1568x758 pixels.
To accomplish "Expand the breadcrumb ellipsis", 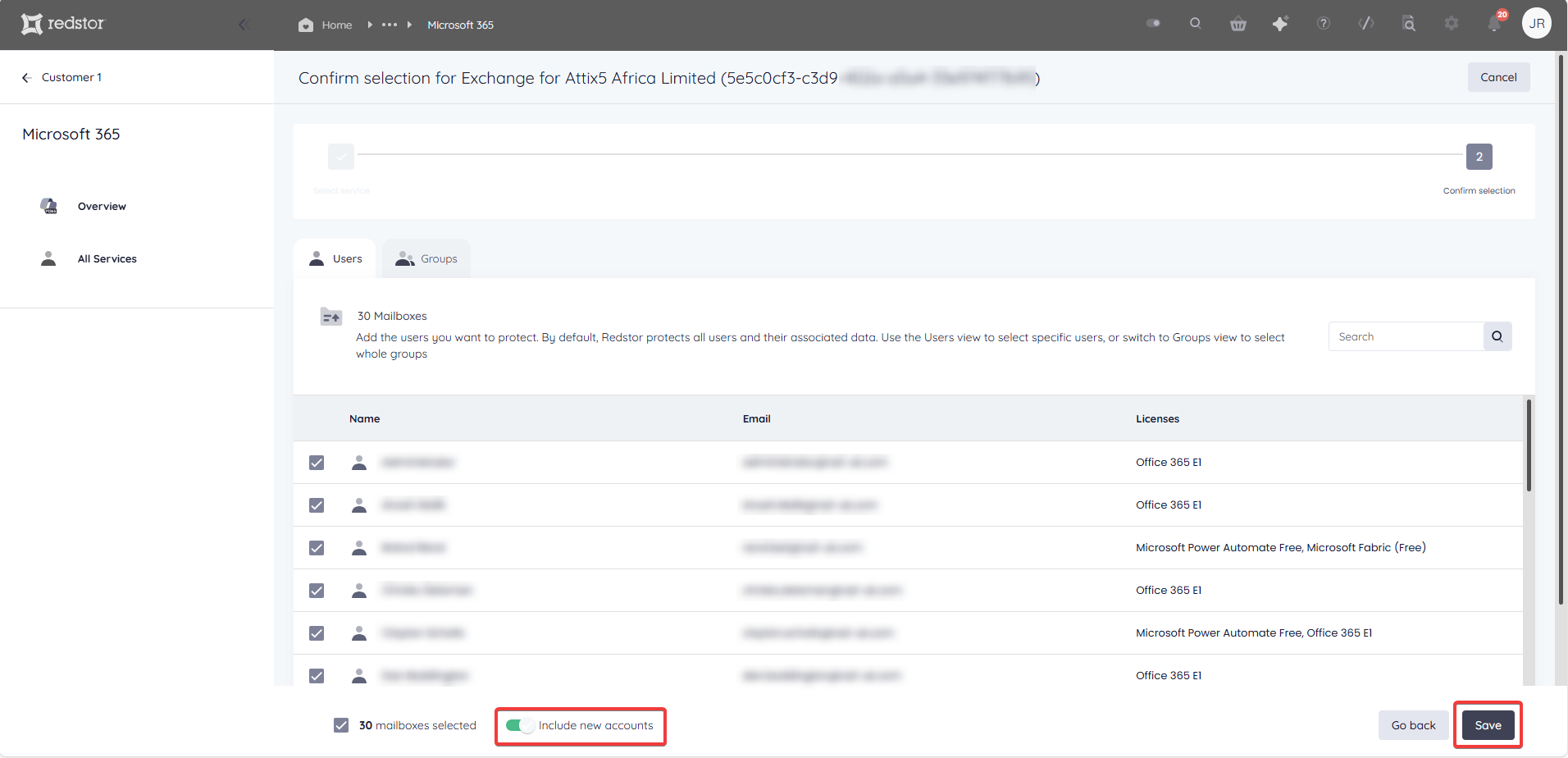I will [x=390, y=25].
